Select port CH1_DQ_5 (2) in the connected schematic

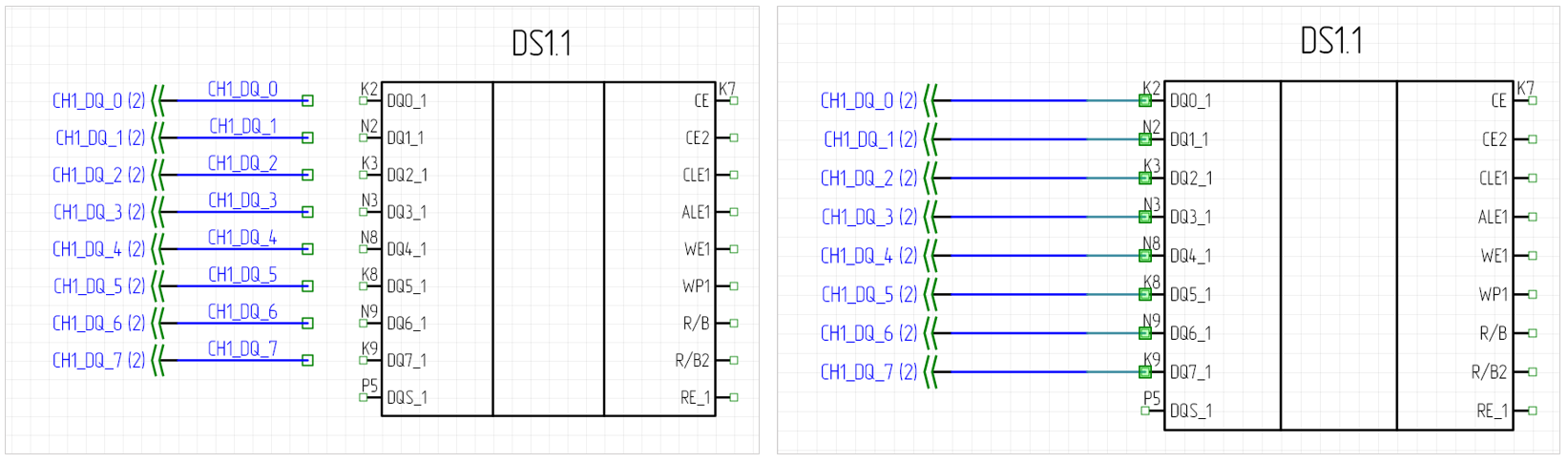[869, 294]
